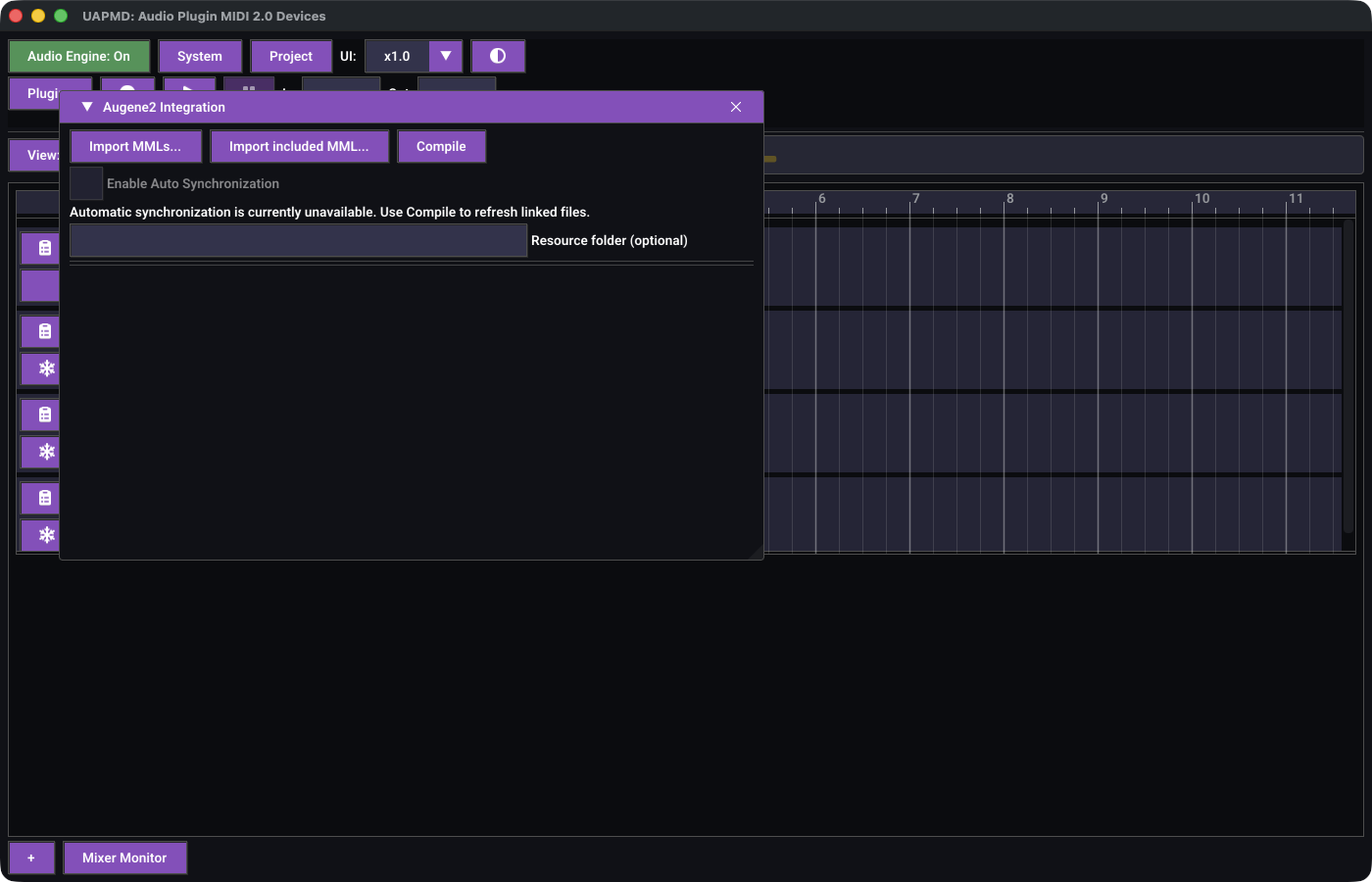Click the Compile button
The image size is (1372, 882).
tap(441, 146)
